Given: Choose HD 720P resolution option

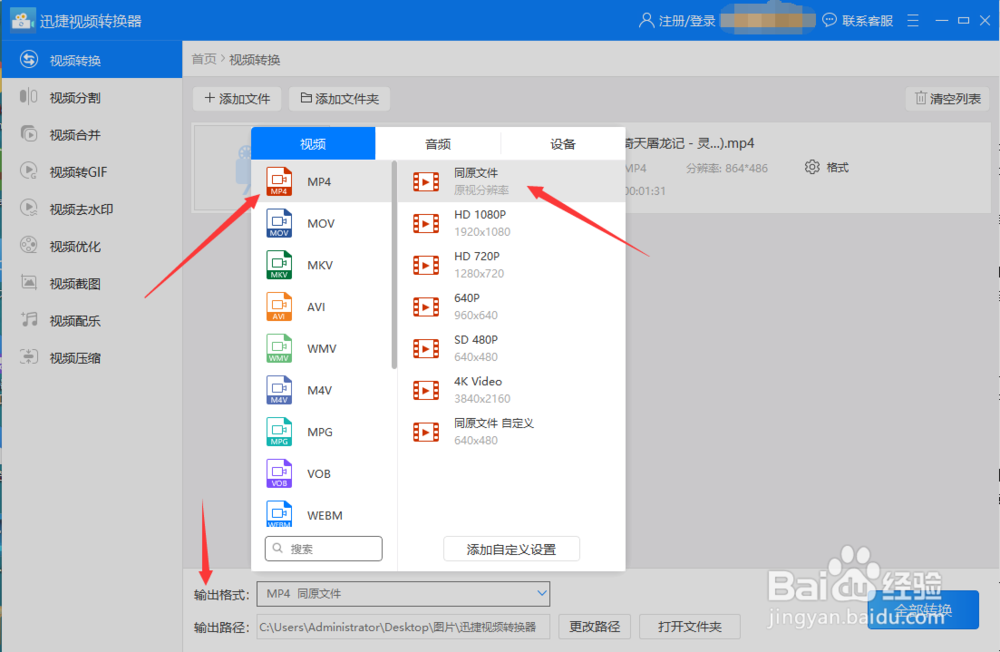Looking at the screenshot, I should click(x=511, y=265).
